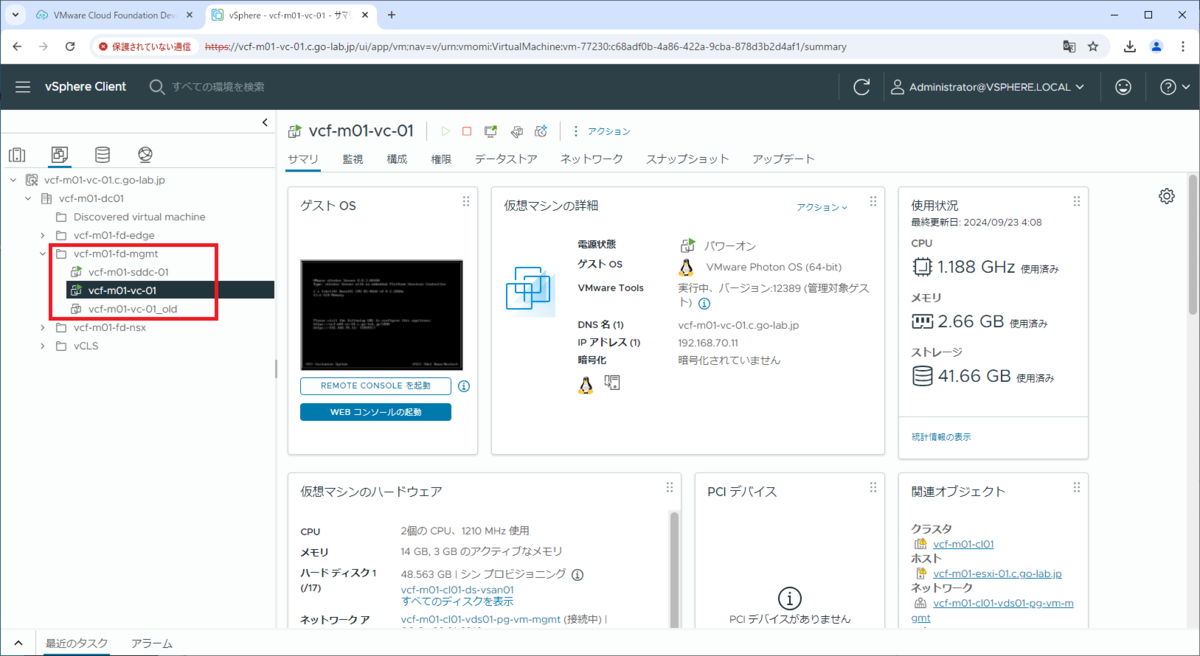Screen dimensions: 1200x656
Task: Open 最近のタスク bottom tab
Action: click(75, 643)
